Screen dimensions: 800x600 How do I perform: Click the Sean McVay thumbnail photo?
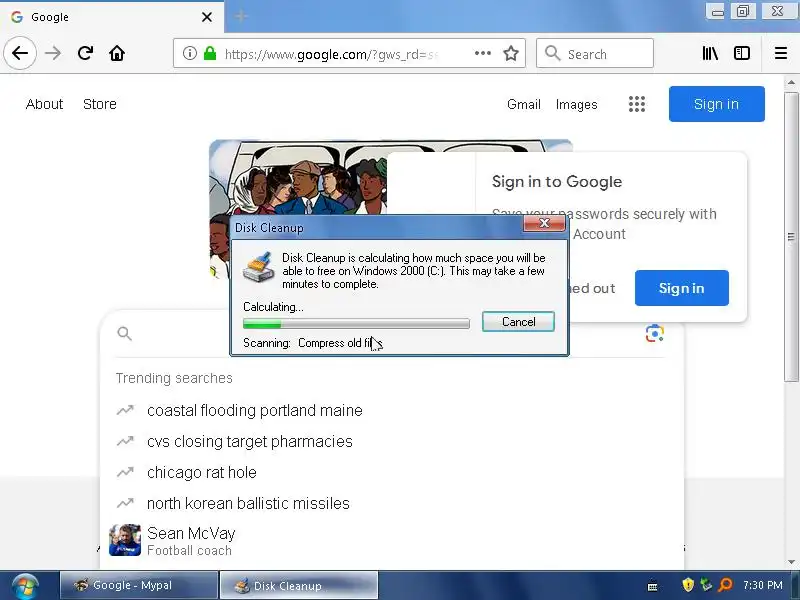pos(125,540)
